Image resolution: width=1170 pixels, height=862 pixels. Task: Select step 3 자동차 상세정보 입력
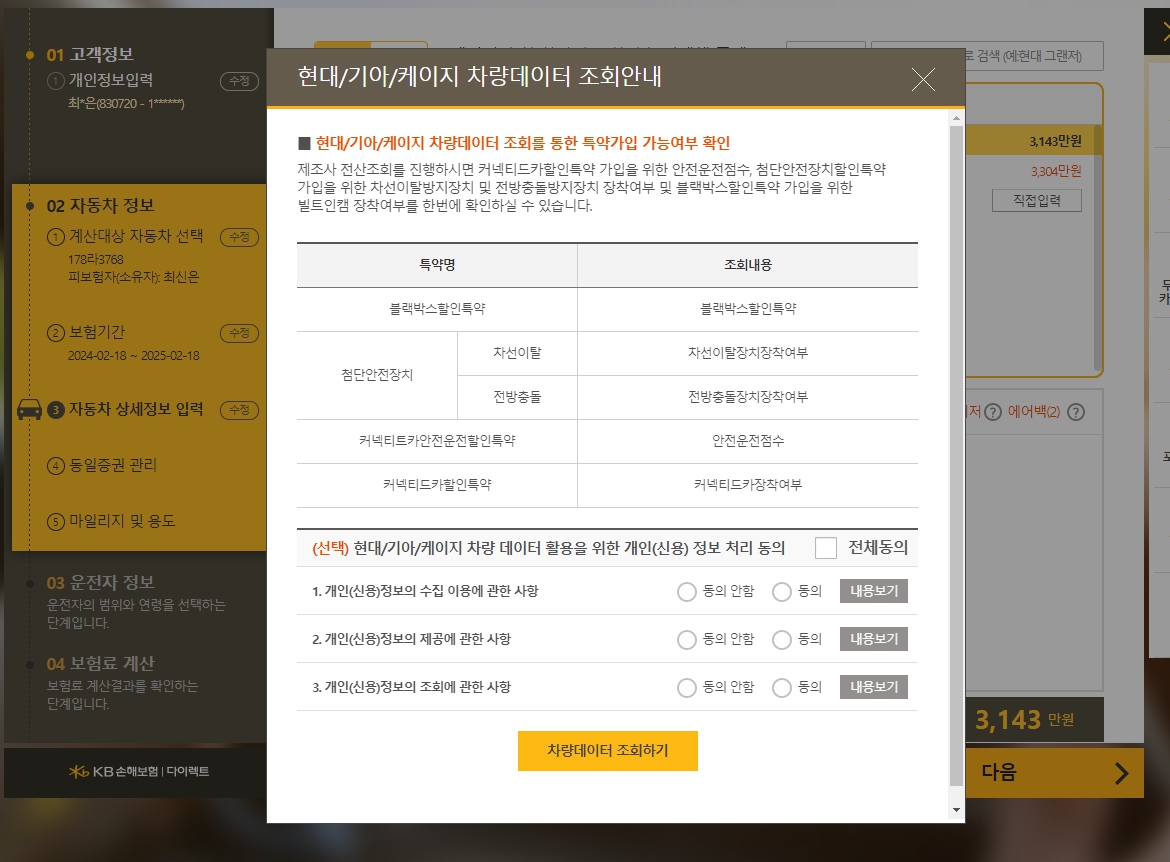(x=125, y=409)
